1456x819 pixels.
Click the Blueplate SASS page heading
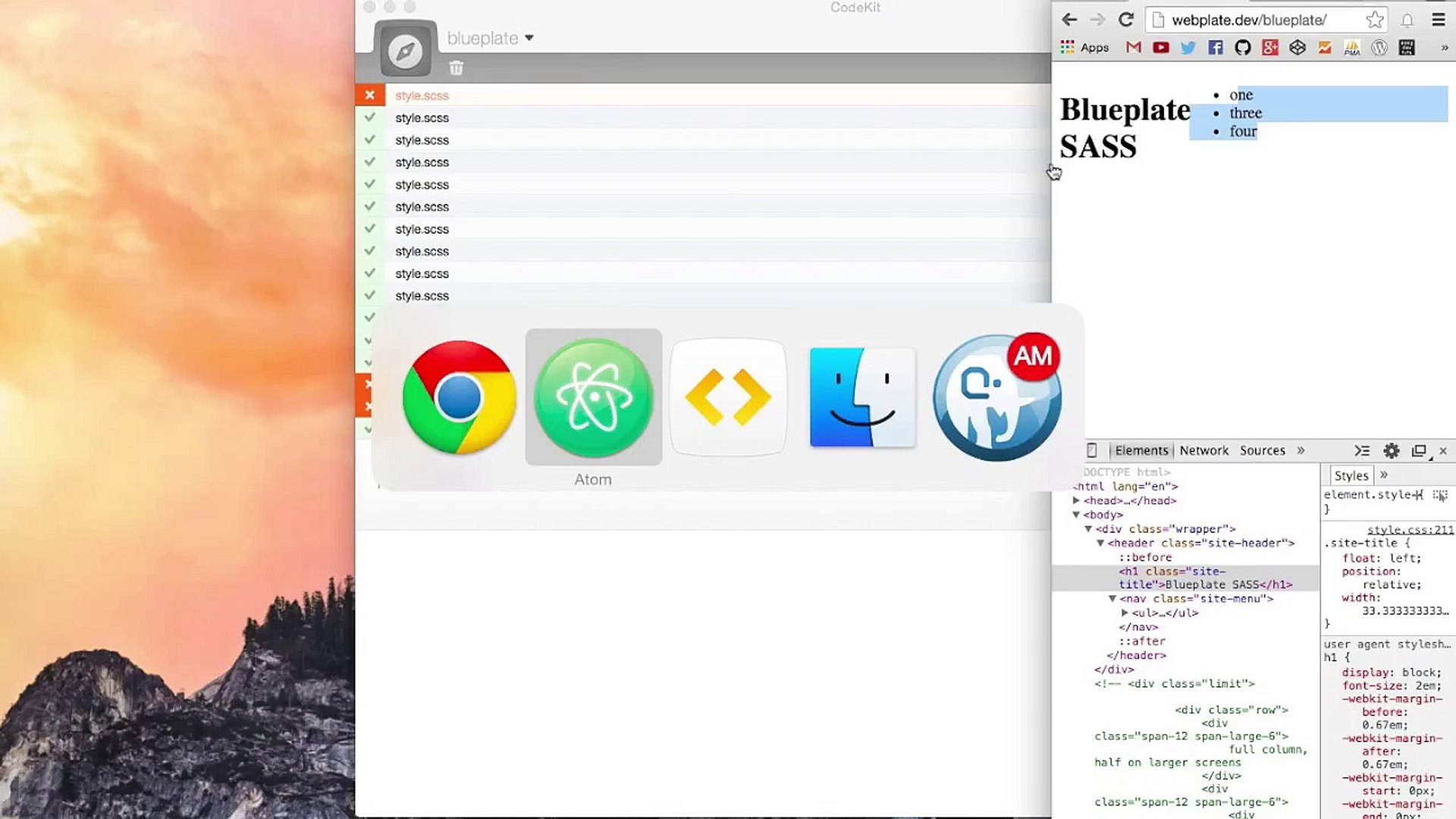[1125, 127]
